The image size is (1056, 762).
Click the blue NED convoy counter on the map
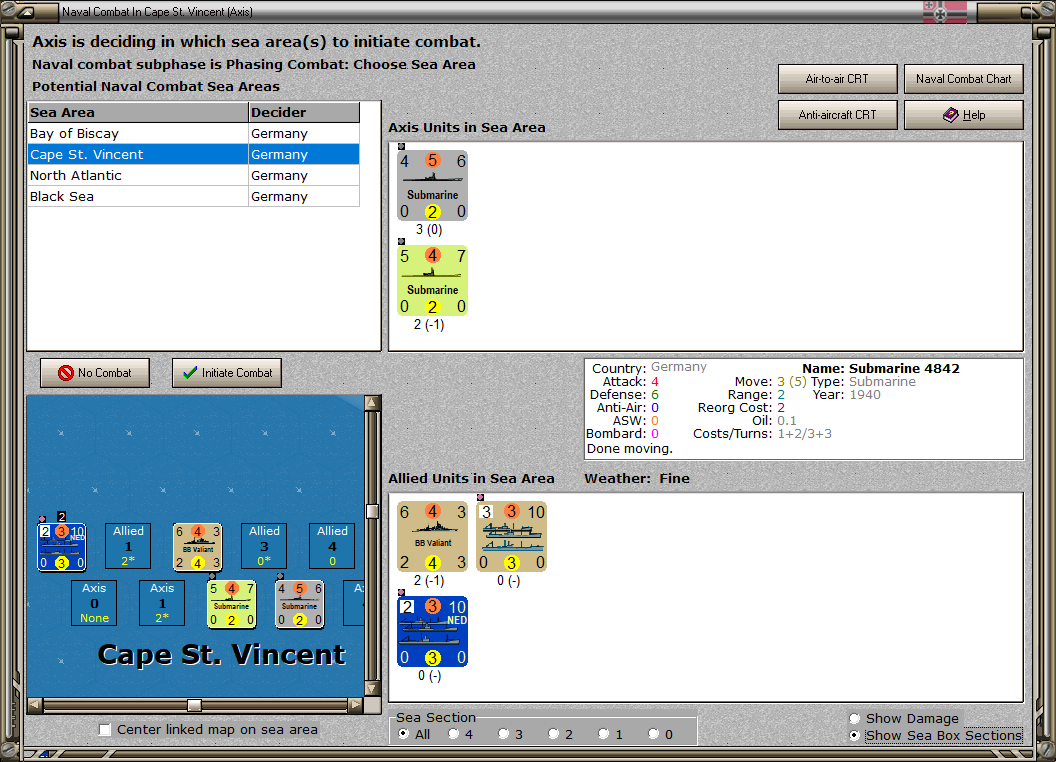pyautogui.click(x=61, y=546)
